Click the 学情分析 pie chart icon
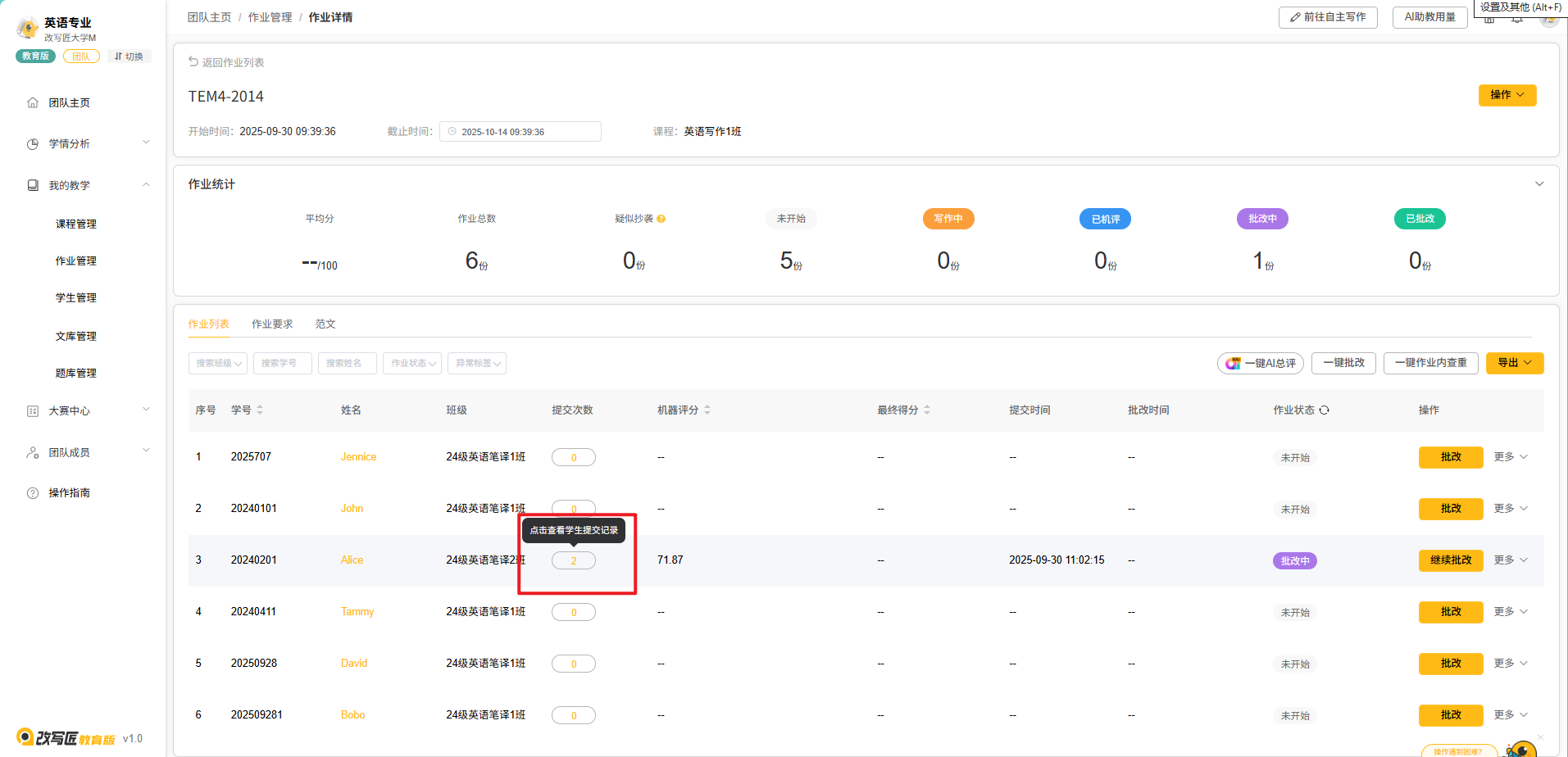 coord(33,144)
